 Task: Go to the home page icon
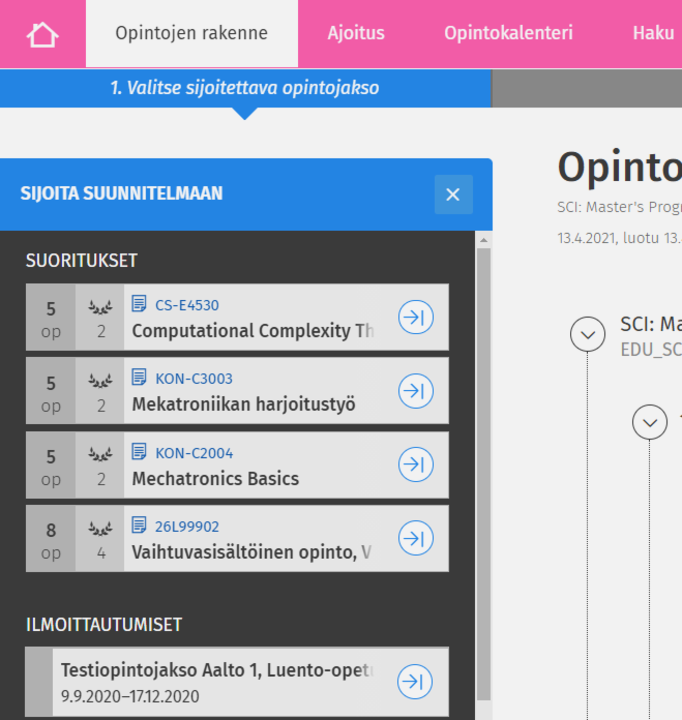point(43,34)
